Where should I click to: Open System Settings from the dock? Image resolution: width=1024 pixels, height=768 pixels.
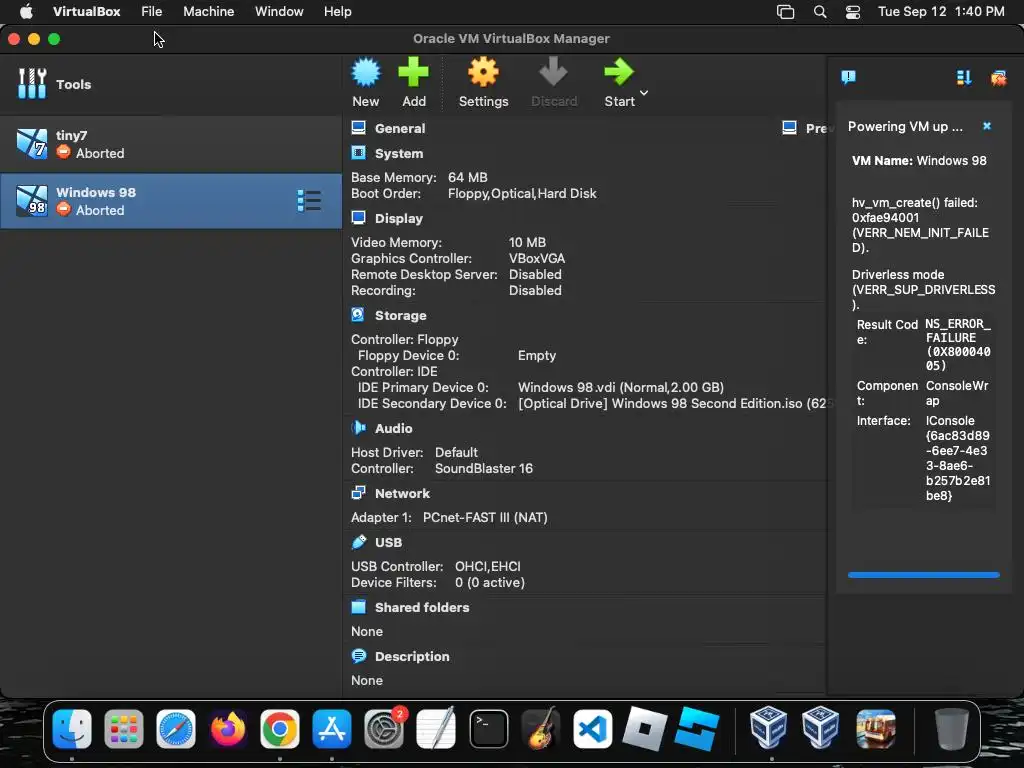(384, 729)
